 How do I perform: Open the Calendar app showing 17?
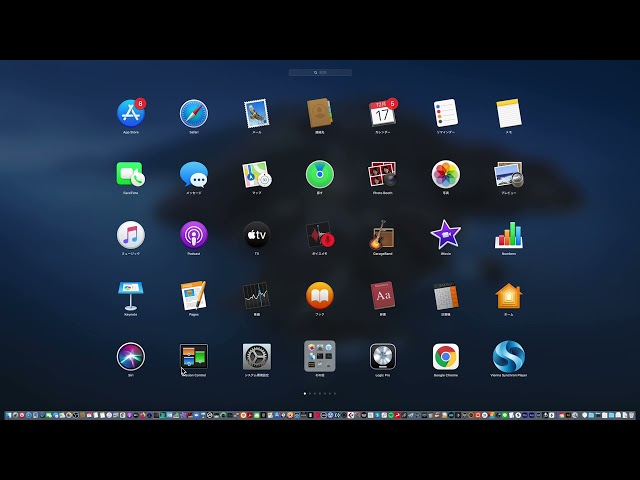(x=382, y=113)
